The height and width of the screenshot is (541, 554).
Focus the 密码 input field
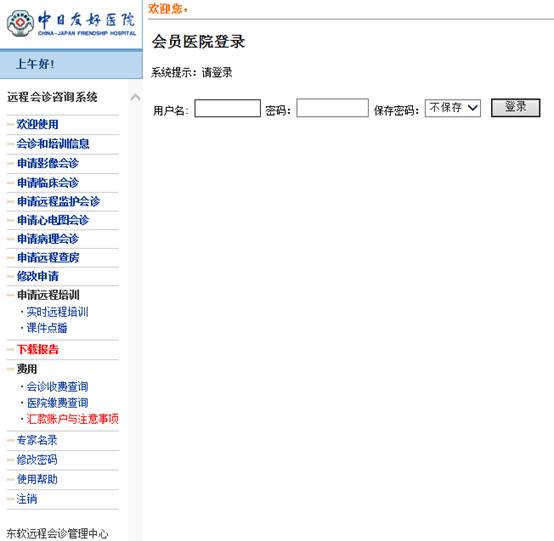(332, 108)
